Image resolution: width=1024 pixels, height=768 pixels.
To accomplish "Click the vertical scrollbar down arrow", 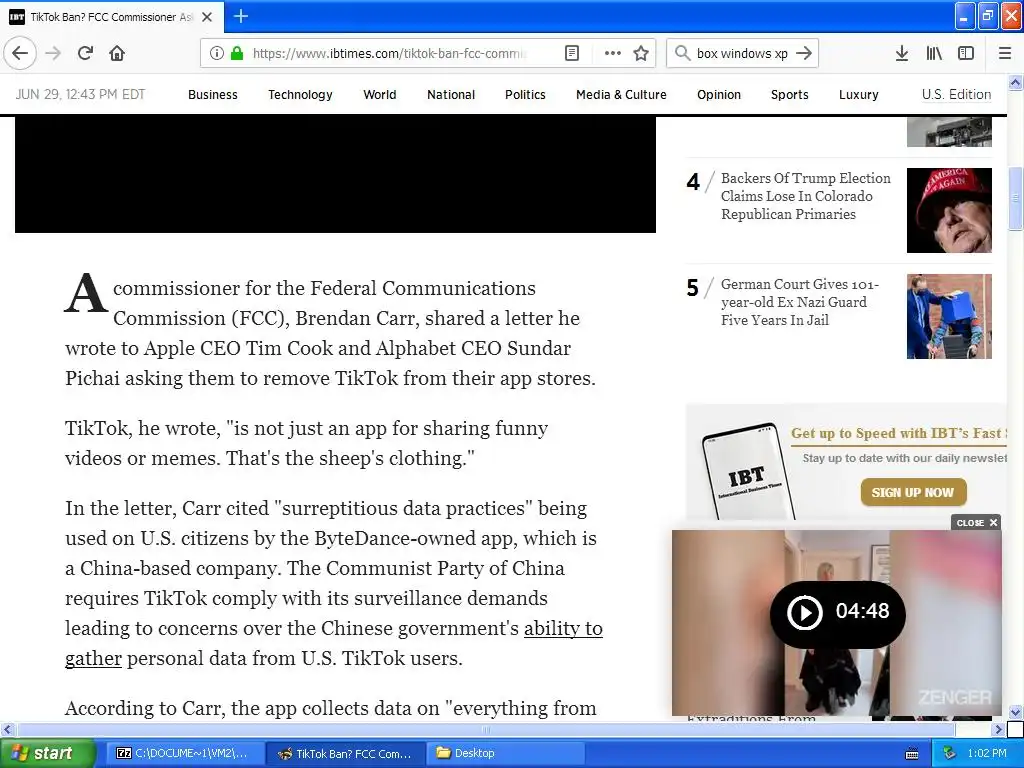I will coord(1016,712).
